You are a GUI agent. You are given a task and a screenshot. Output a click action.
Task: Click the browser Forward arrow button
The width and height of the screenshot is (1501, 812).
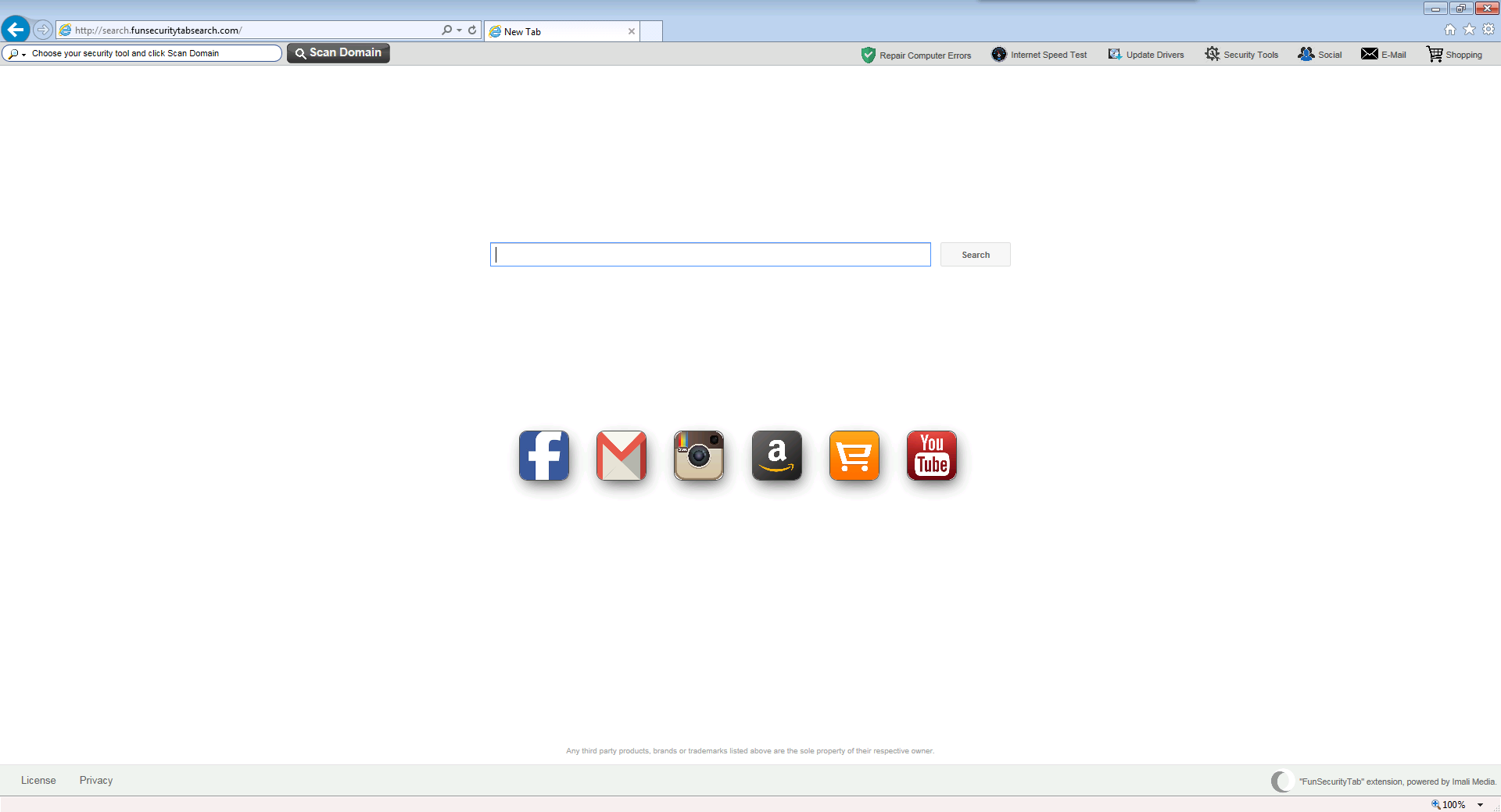[43, 30]
